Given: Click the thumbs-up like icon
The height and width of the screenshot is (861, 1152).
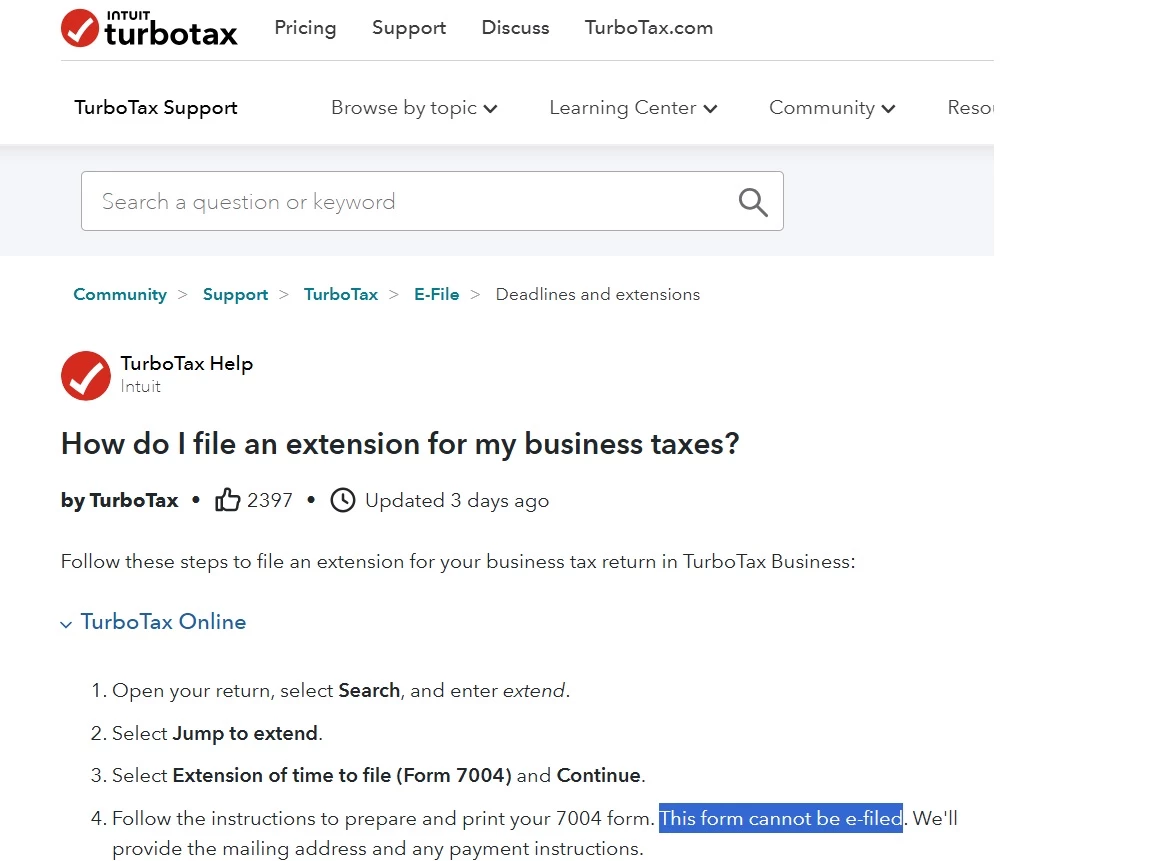Looking at the screenshot, I should pos(228,500).
